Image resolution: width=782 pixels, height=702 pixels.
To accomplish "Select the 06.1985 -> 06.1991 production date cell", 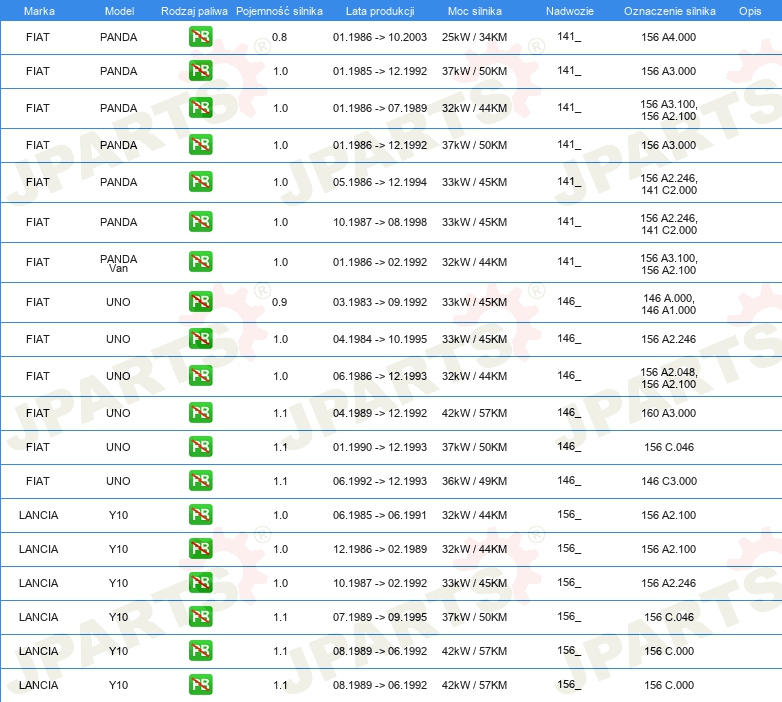I will click(x=380, y=516).
